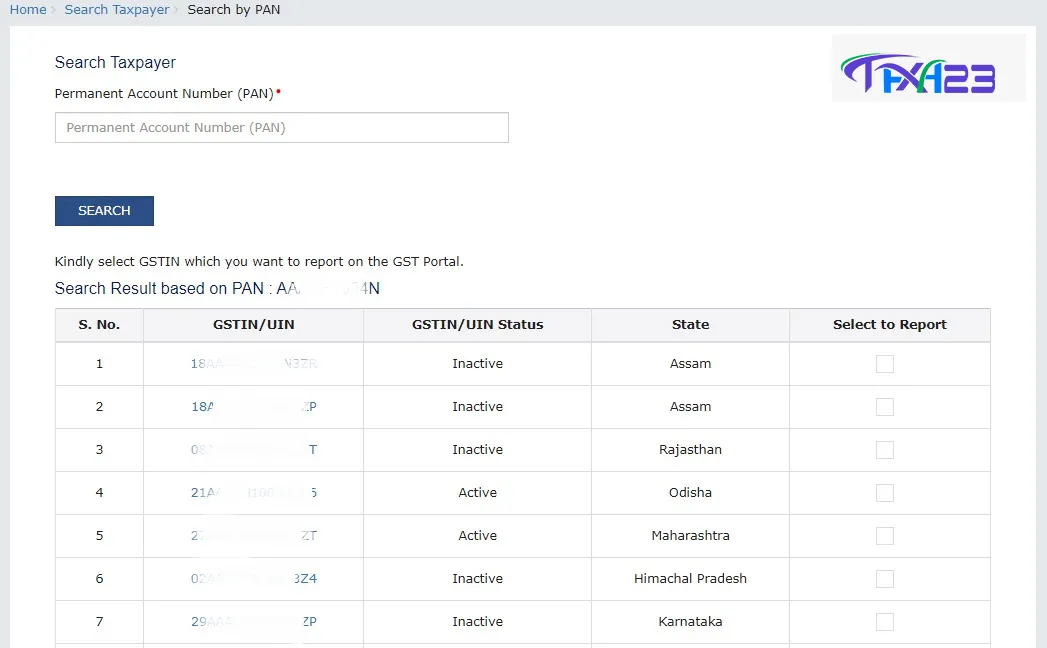Tick Select to Report checkbox for row 1
The image size is (1047, 648).
coord(884,364)
